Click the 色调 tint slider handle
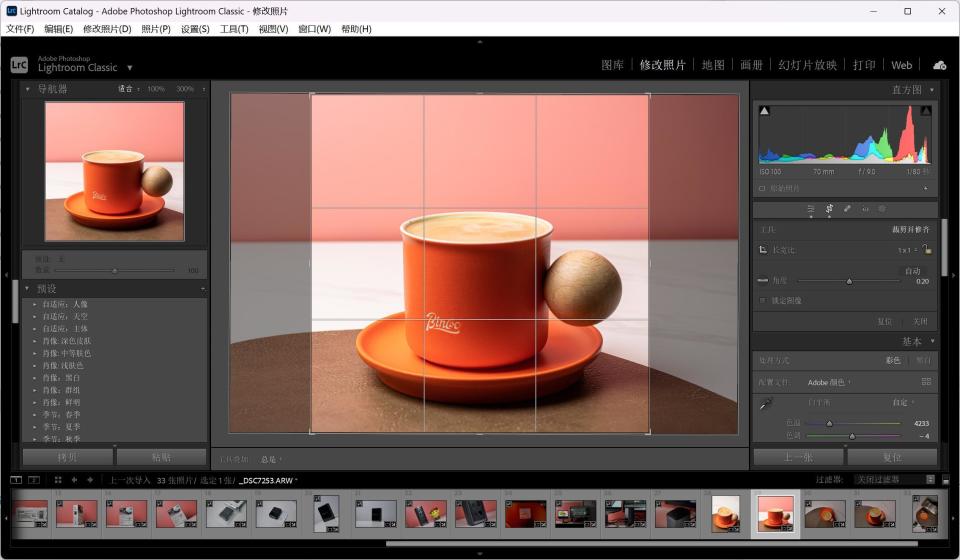960x560 pixels. pos(852,436)
